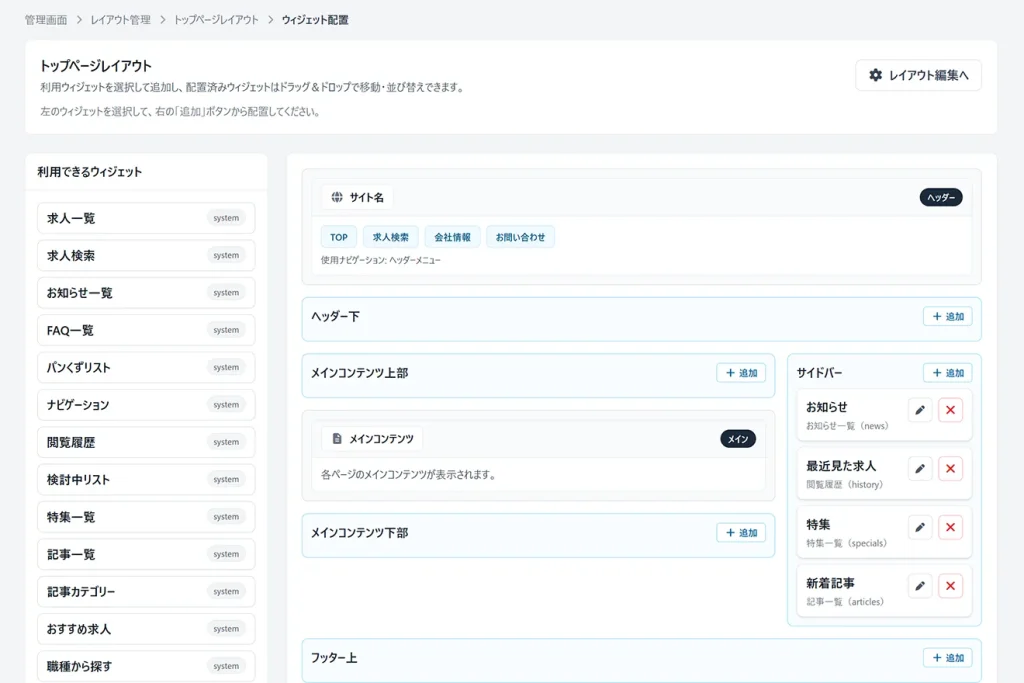Open the 管理画面 breadcrumb link
Viewport: 1024px width, 683px height.
click(x=46, y=20)
